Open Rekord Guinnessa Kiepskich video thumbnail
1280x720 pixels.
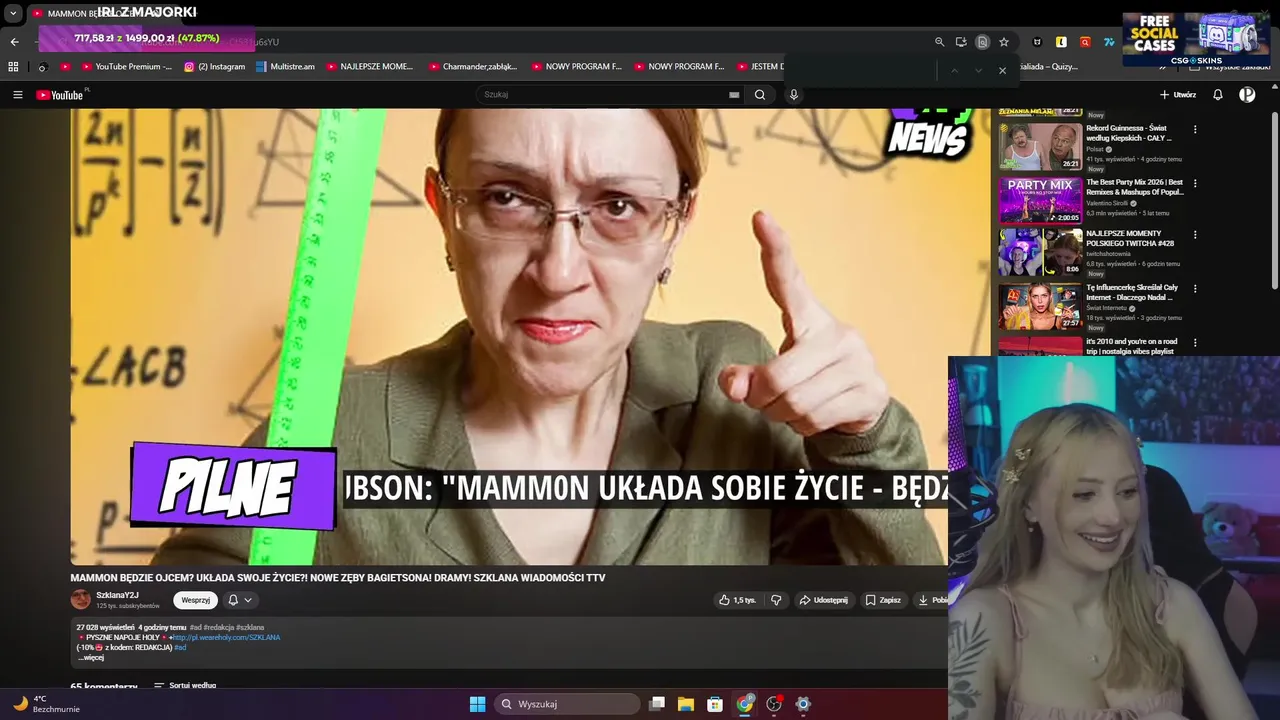click(x=1040, y=147)
